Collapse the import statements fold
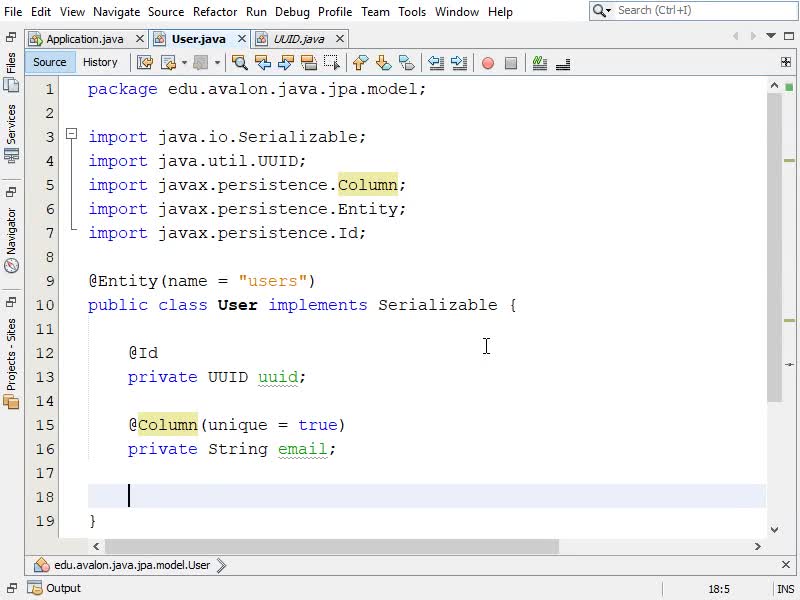The image size is (800, 600). pyautogui.click(x=71, y=134)
